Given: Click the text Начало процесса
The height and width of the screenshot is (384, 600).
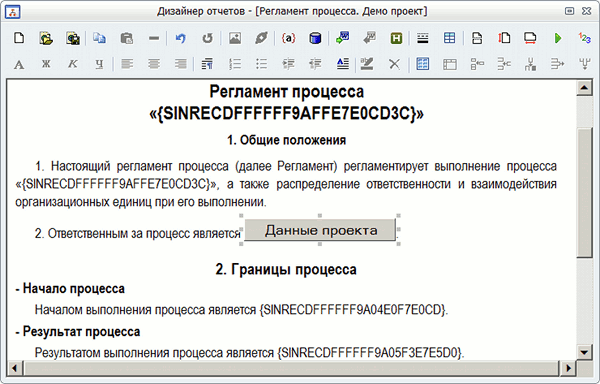Looking at the screenshot, I should tap(74, 288).
